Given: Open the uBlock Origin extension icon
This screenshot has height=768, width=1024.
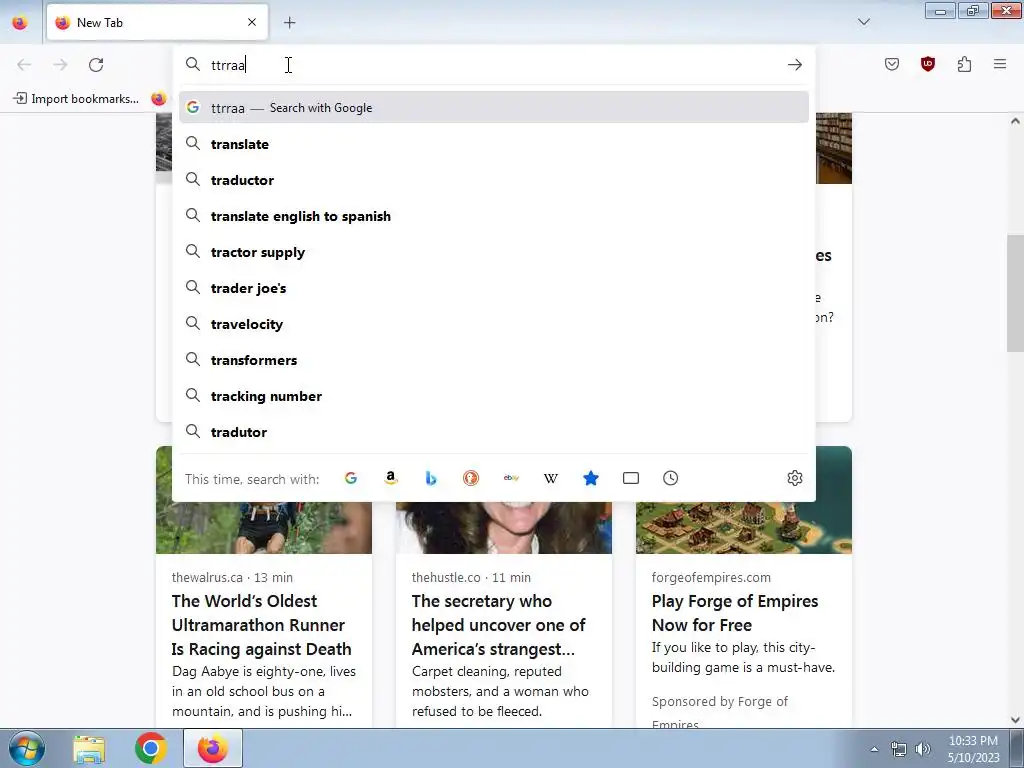Looking at the screenshot, I should point(927,64).
